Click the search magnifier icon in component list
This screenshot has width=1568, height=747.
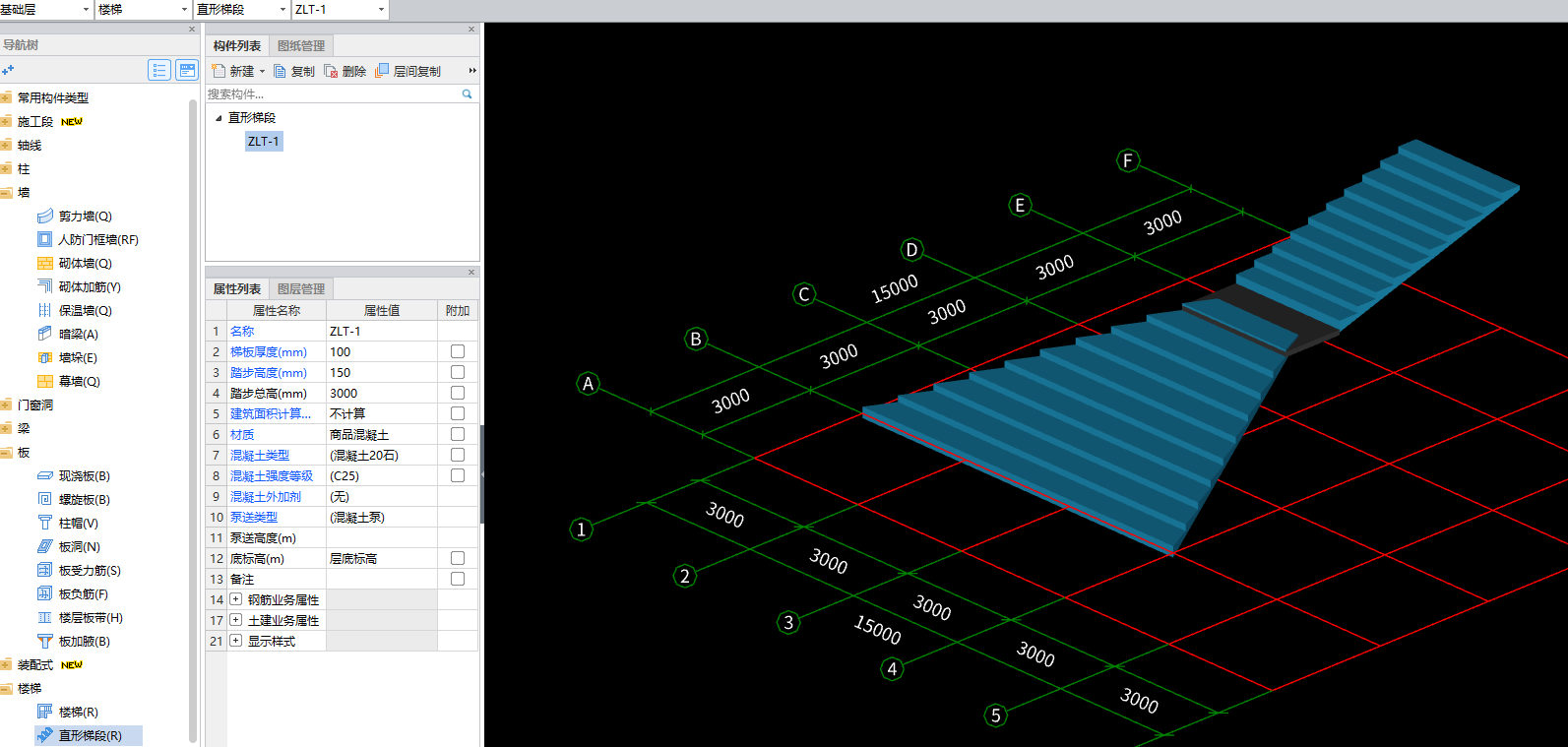coord(467,94)
